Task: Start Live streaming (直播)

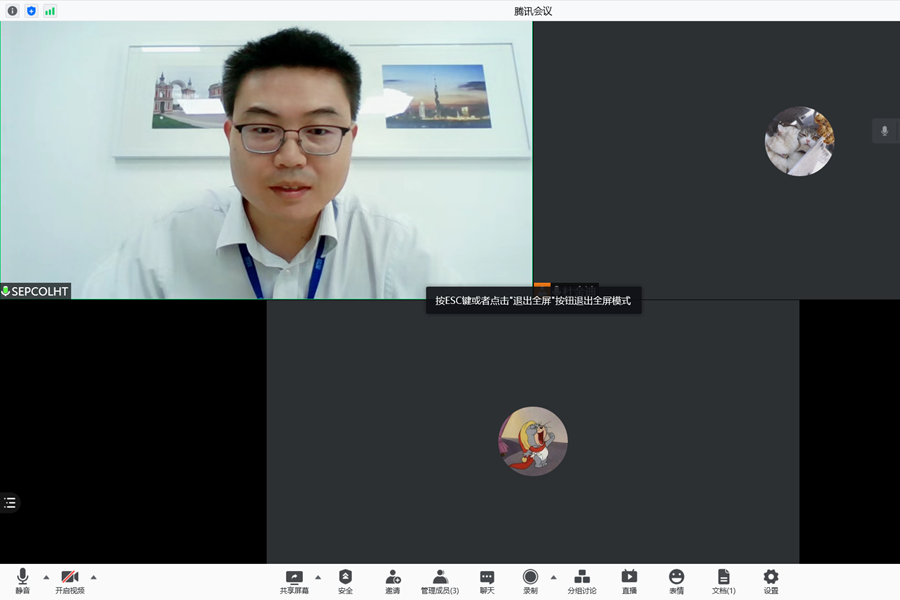Action: point(629,581)
